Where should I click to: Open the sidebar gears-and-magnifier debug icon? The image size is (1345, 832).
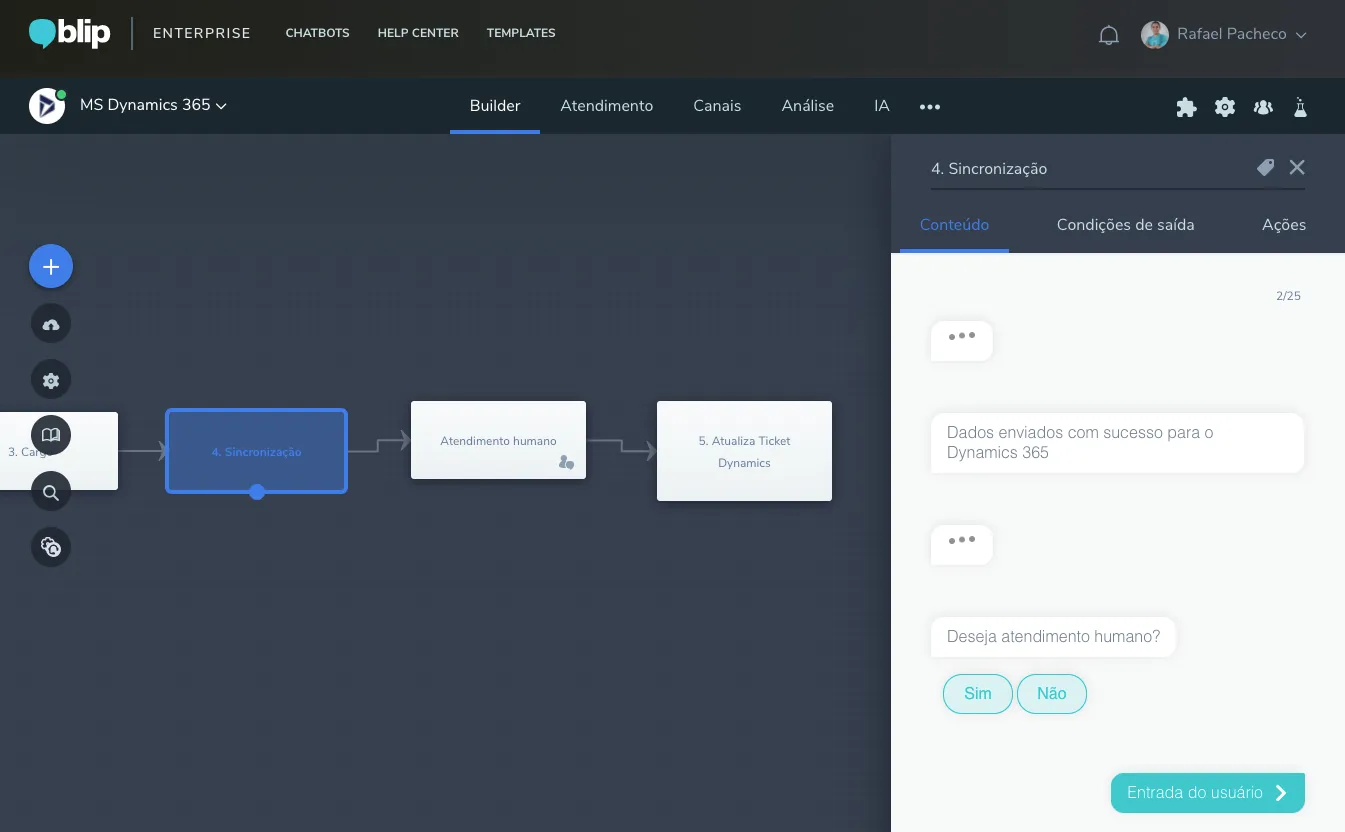(x=51, y=547)
